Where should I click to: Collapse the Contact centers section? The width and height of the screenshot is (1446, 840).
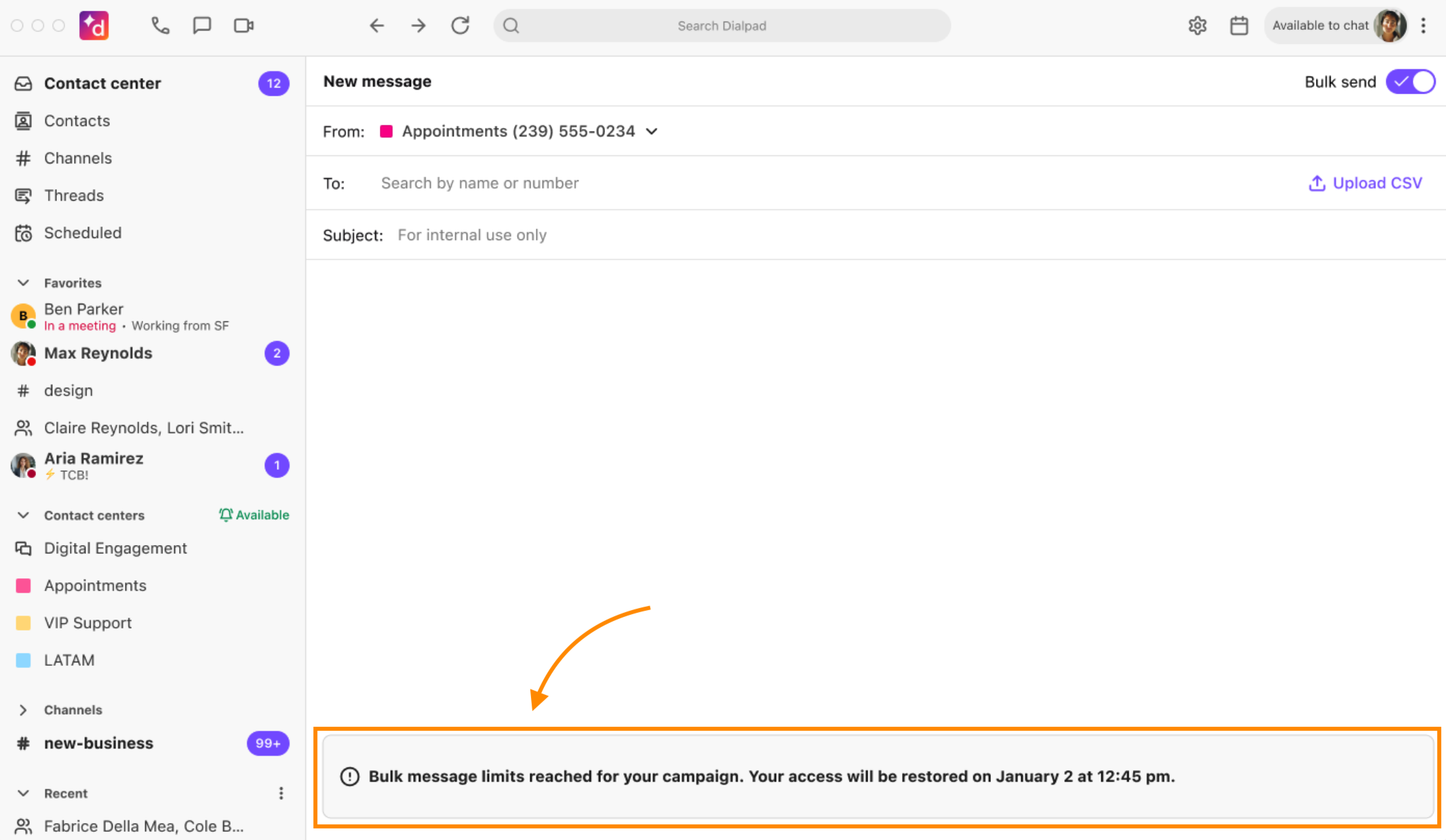[24, 515]
